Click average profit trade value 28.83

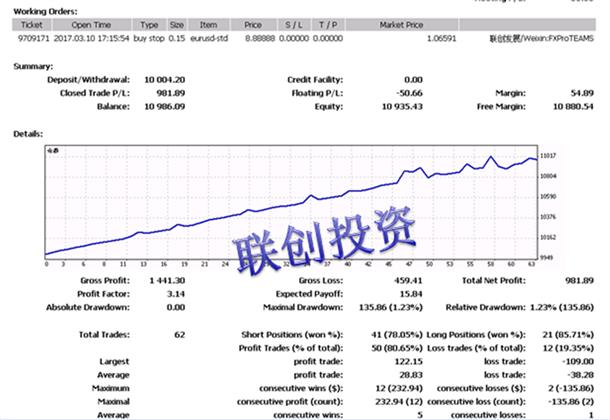tap(411, 375)
